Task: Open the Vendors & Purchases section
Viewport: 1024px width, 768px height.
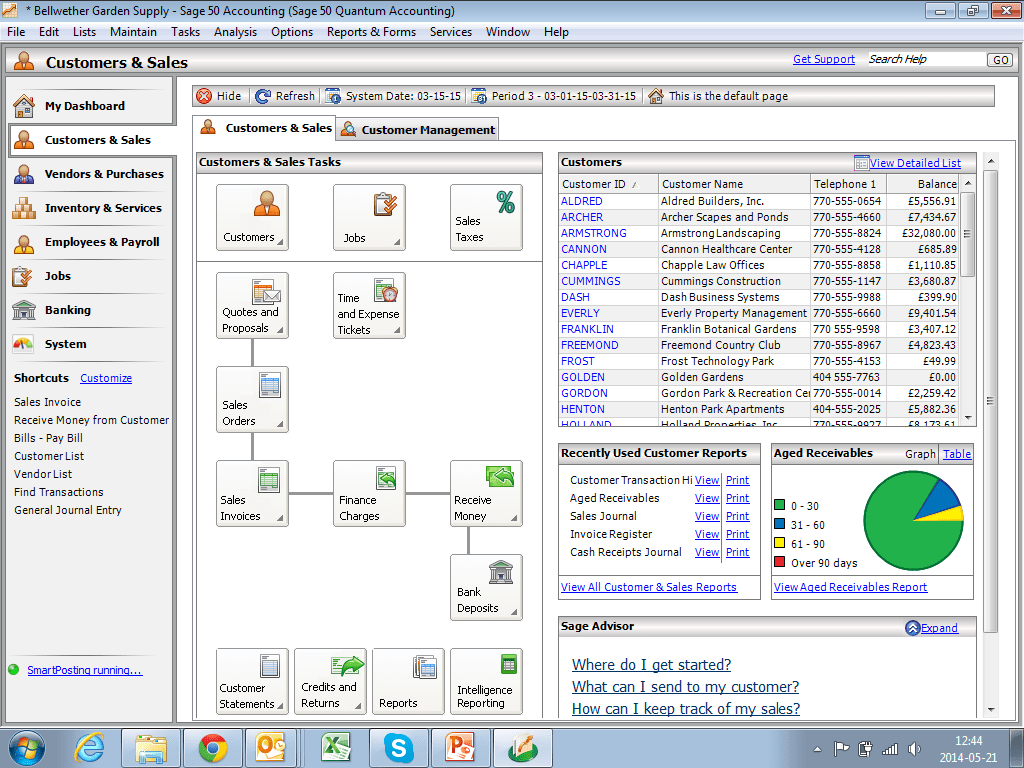Action: [90, 174]
